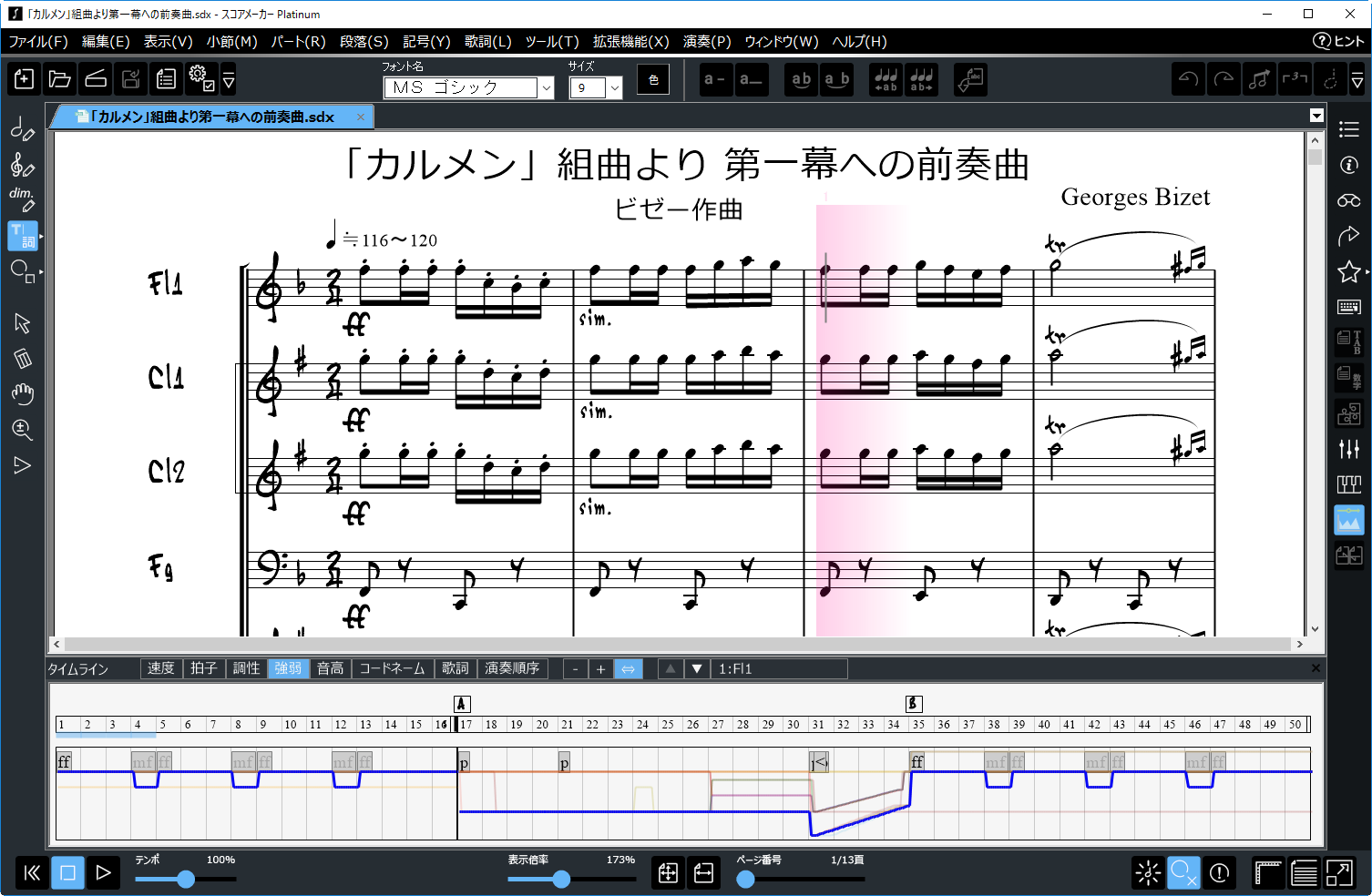
Task: Select the hand pan tool
Action: point(22,394)
